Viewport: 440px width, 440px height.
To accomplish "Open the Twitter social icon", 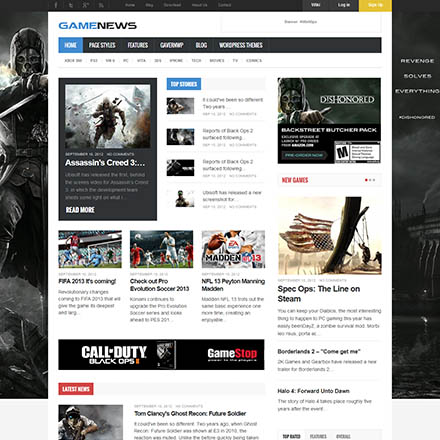I will click(71, 5).
